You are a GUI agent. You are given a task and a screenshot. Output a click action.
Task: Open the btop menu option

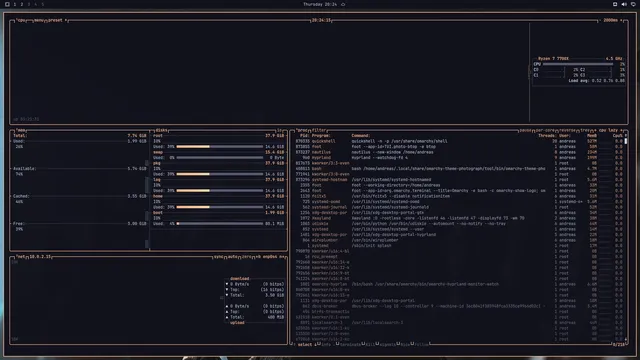39,20
